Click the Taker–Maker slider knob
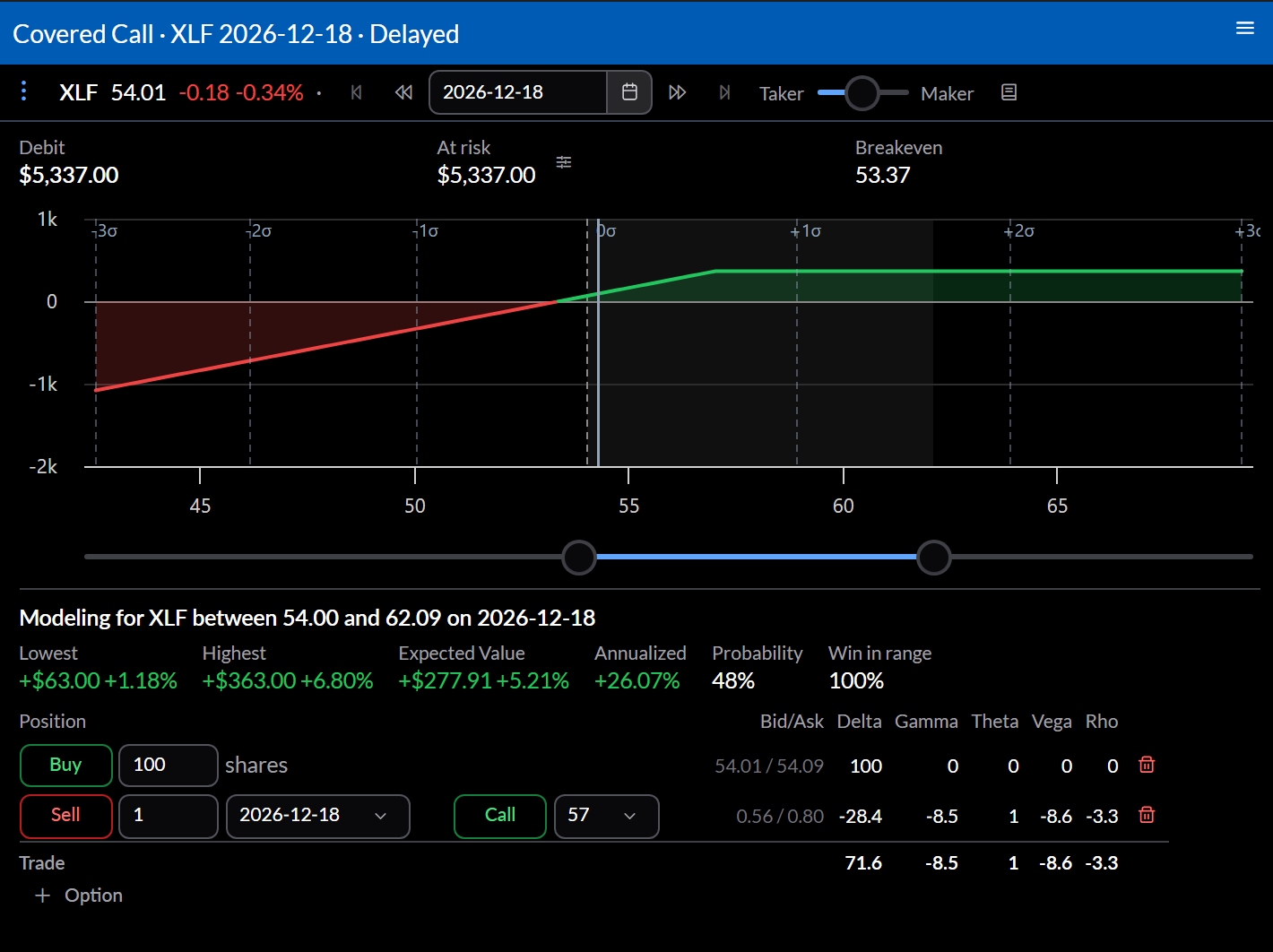 862,92
